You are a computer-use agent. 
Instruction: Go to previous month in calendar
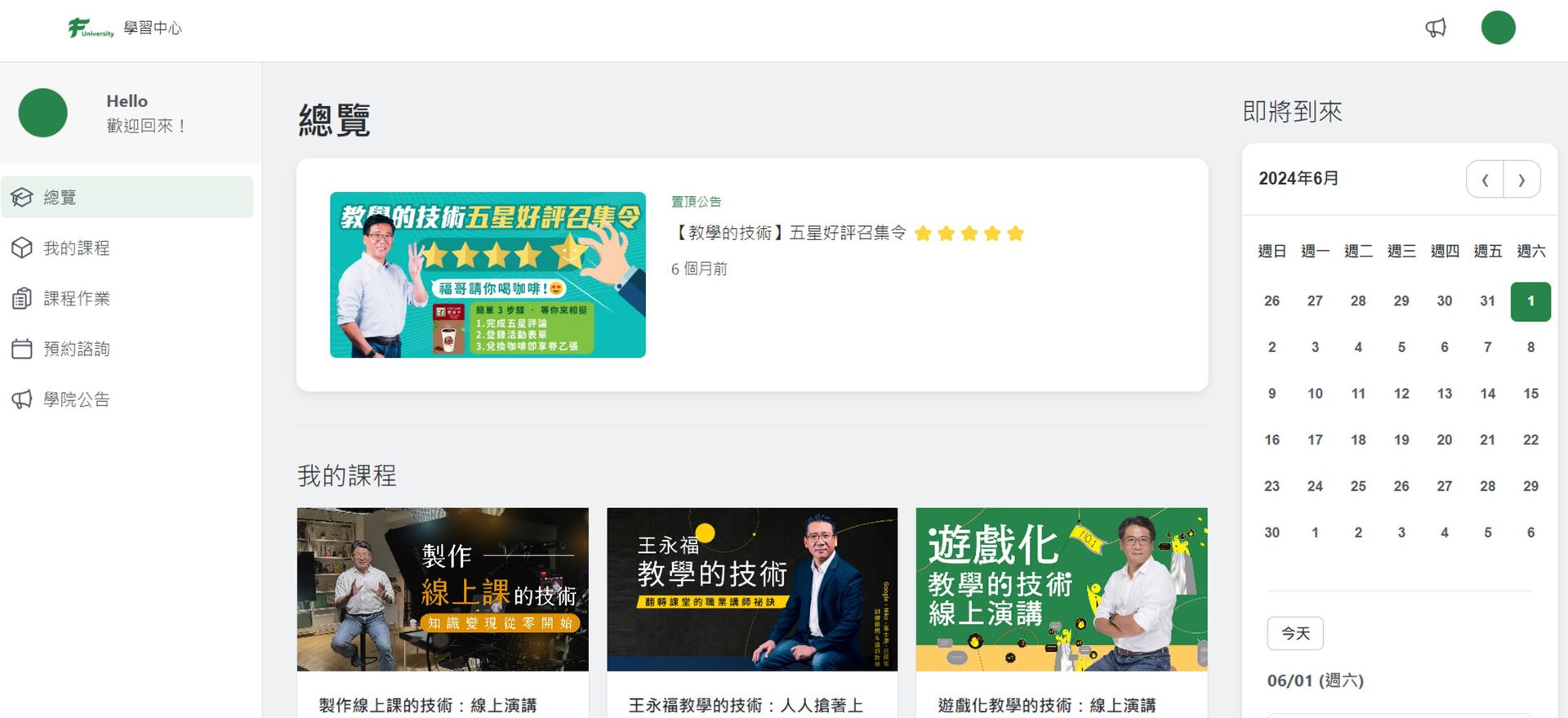(x=1485, y=180)
